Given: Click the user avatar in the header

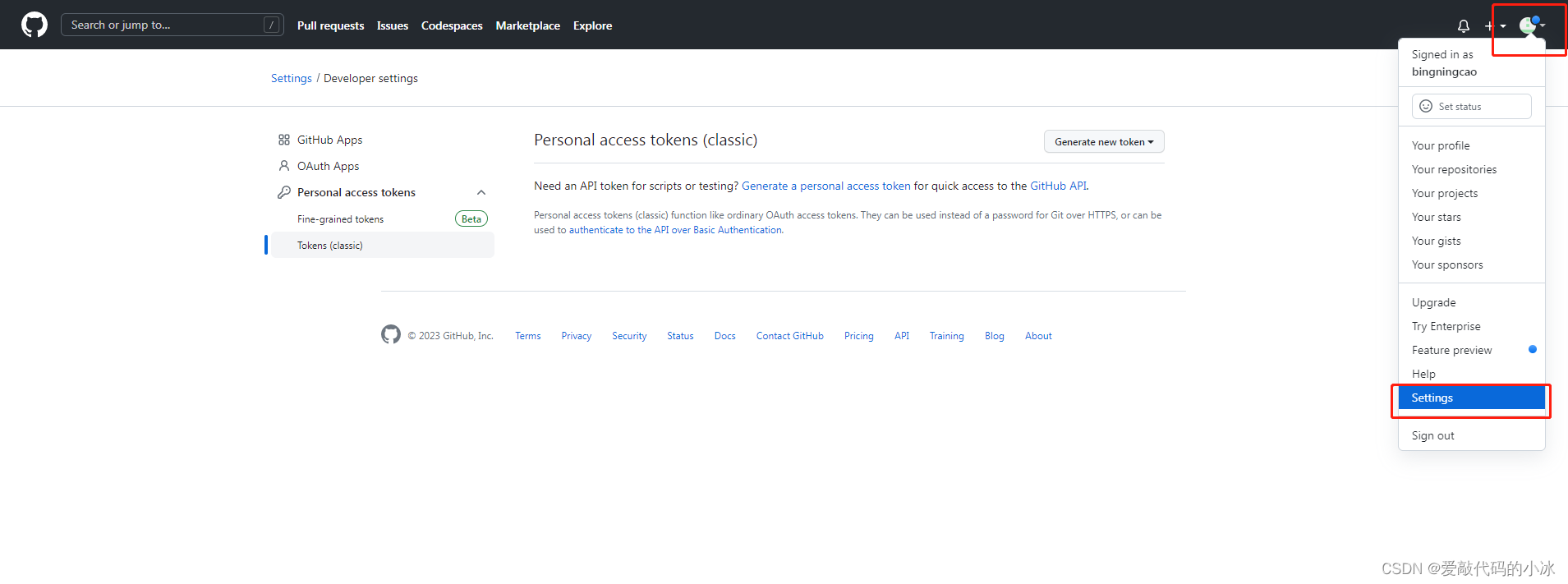Looking at the screenshot, I should [1528, 25].
